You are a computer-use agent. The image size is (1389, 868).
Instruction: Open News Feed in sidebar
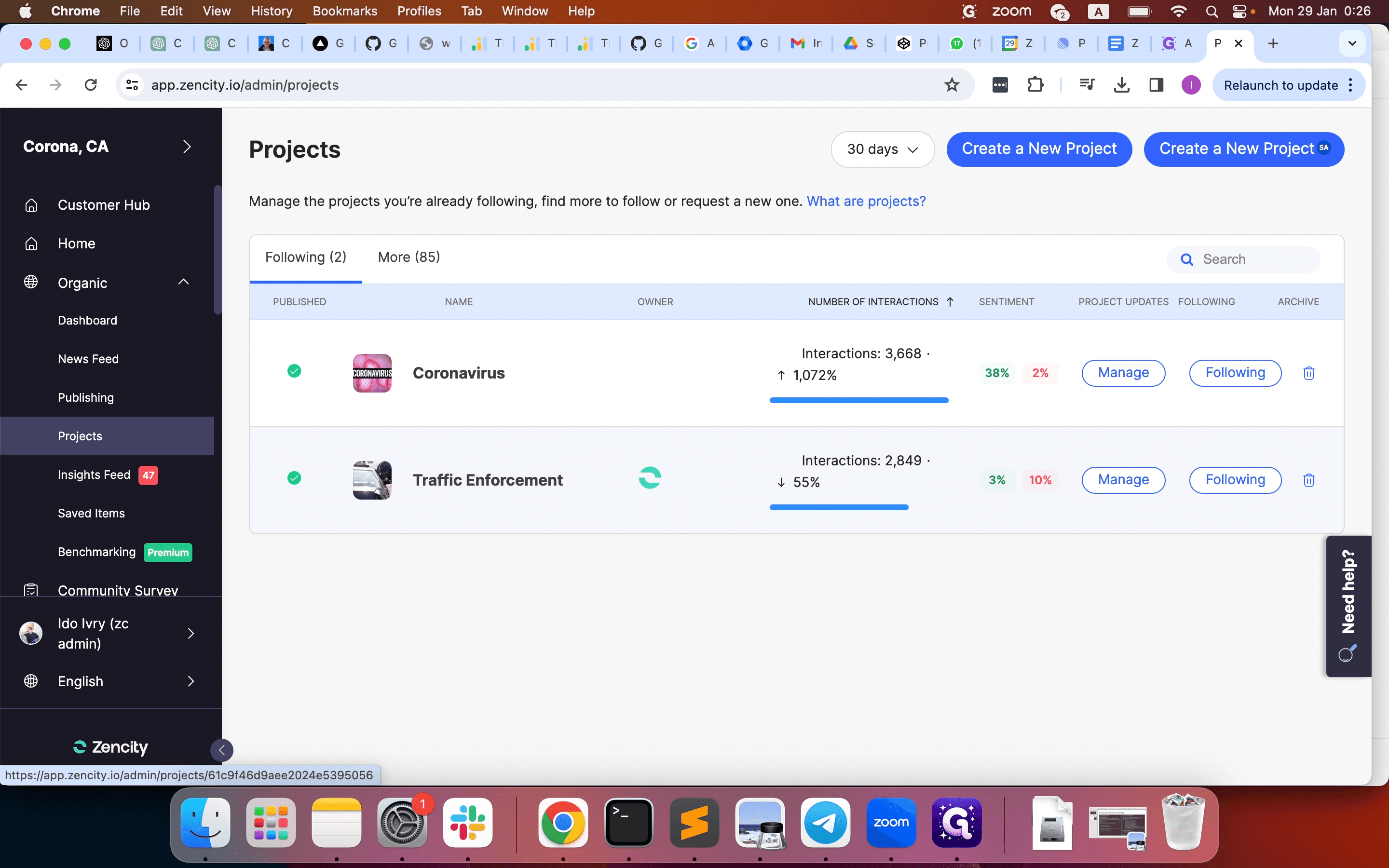pos(88,359)
